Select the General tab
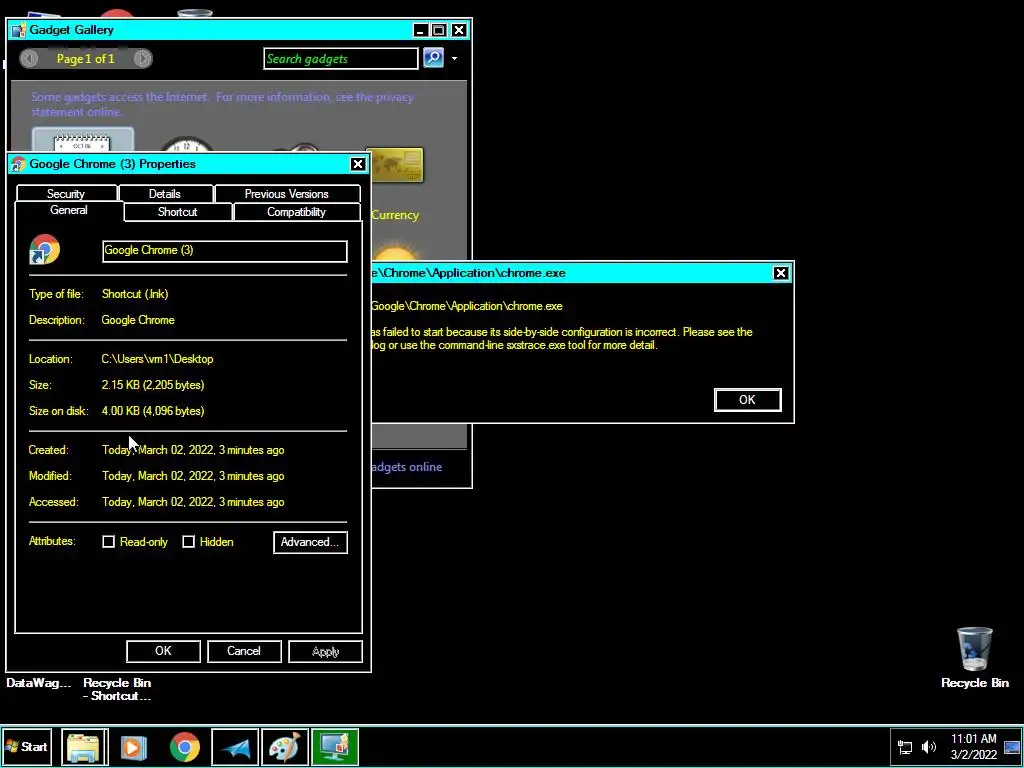The image size is (1024, 768). (x=69, y=210)
